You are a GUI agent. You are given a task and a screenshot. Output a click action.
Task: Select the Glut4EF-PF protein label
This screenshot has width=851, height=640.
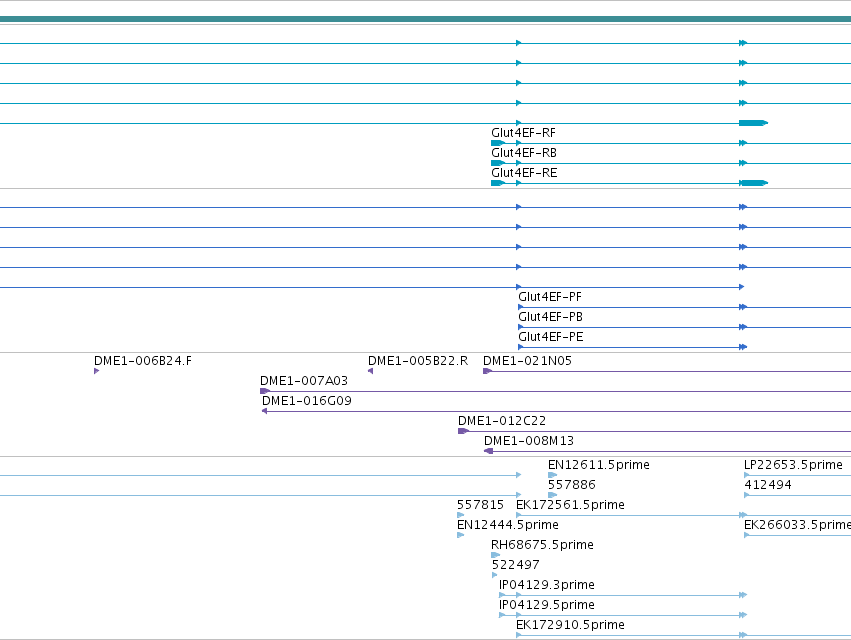pyautogui.click(x=550, y=297)
